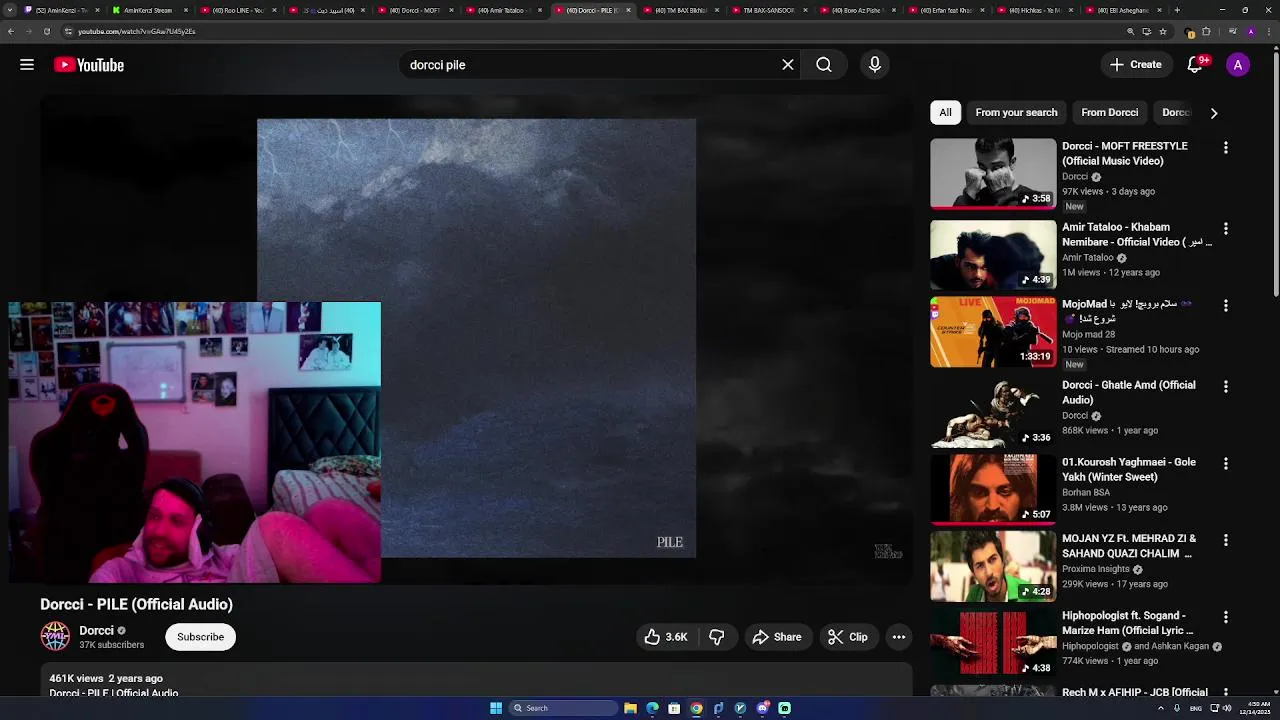Open a new browser tab
1280x720 pixels.
[x=1177, y=10]
